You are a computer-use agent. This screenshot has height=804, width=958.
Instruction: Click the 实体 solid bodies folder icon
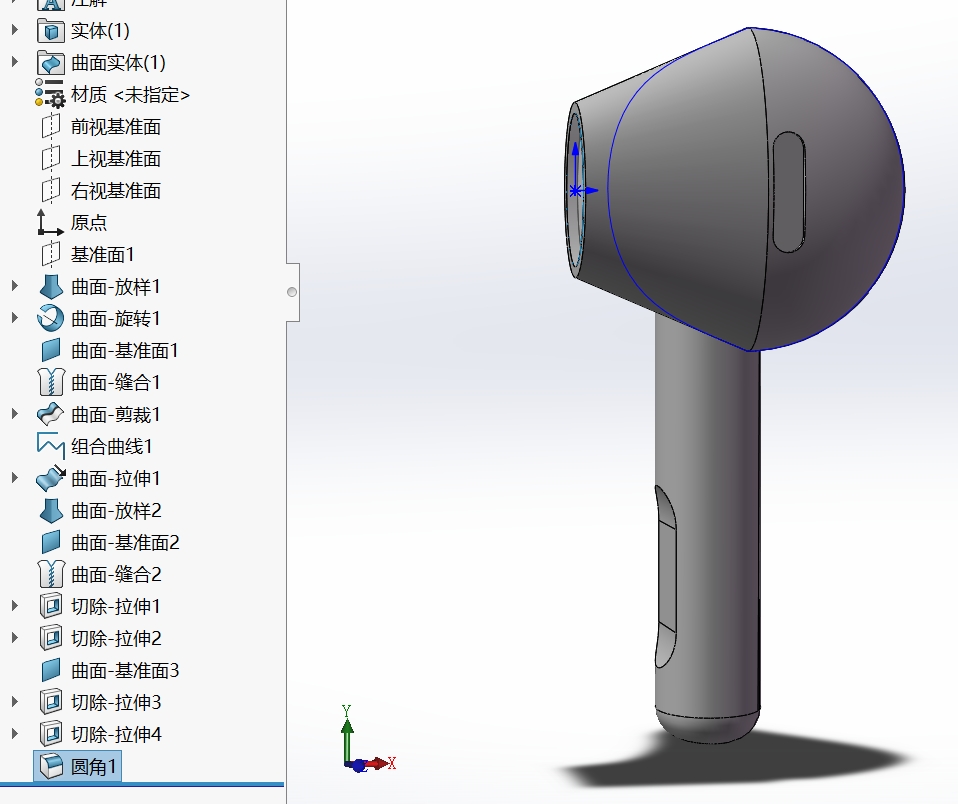(51, 31)
